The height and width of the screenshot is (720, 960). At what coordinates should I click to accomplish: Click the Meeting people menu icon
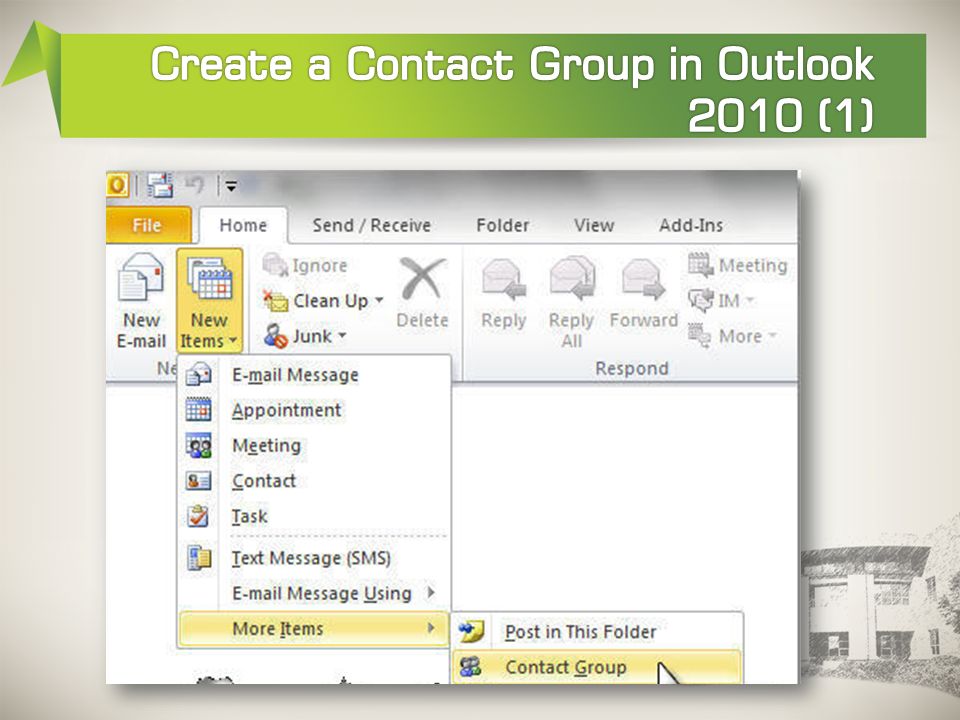point(198,445)
